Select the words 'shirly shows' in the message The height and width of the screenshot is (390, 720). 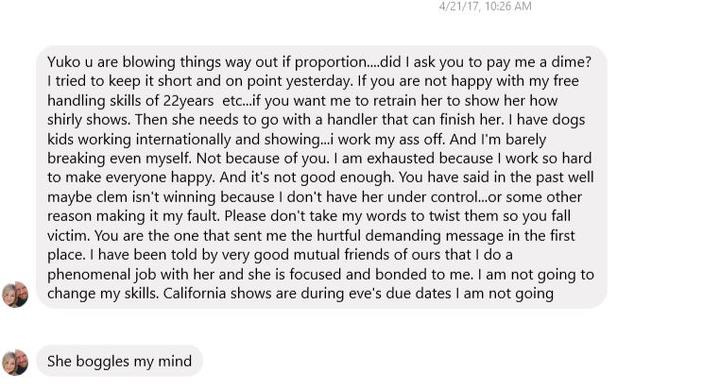coord(89,120)
